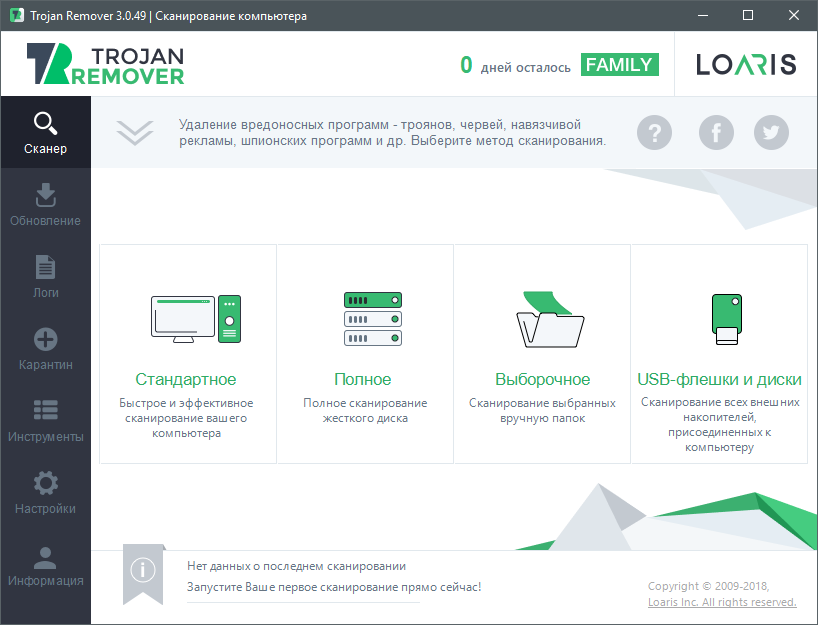Open the Twitter bird icon
The width and height of the screenshot is (818, 625).
pyautogui.click(x=771, y=133)
